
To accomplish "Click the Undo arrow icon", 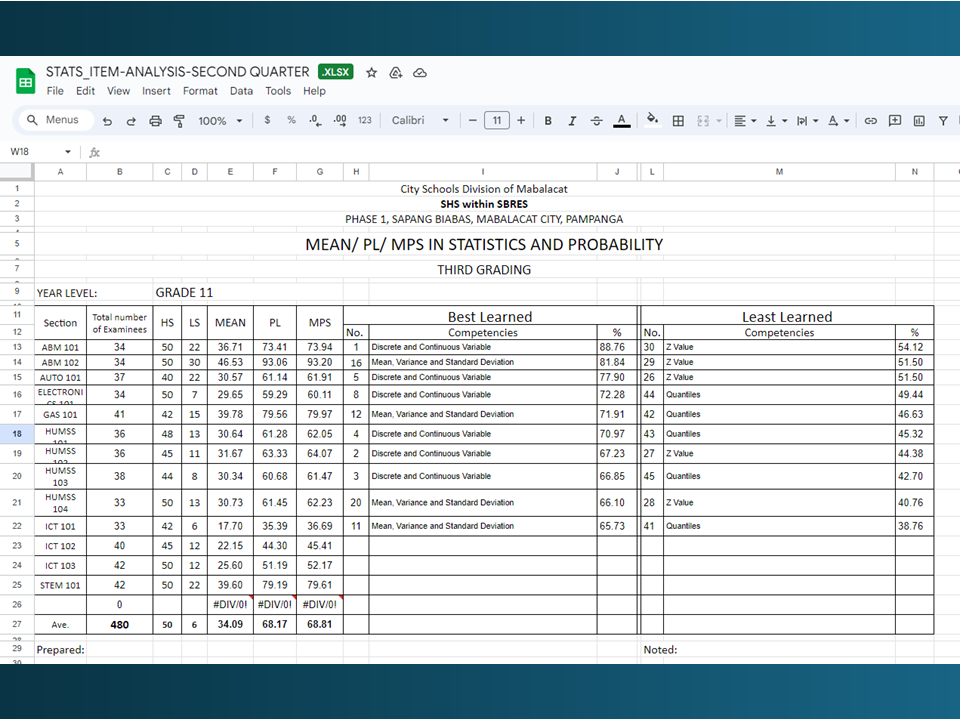I will 107,121.
